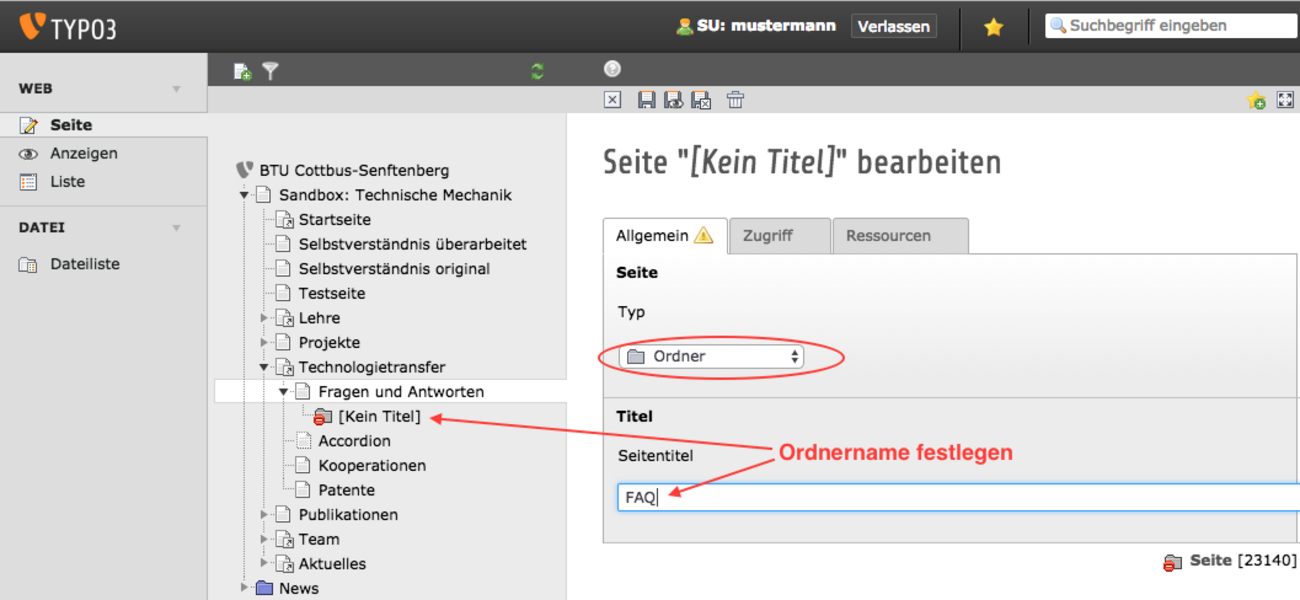Click save and close icon
This screenshot has height=600, width=1300.
tap(702, 100)
